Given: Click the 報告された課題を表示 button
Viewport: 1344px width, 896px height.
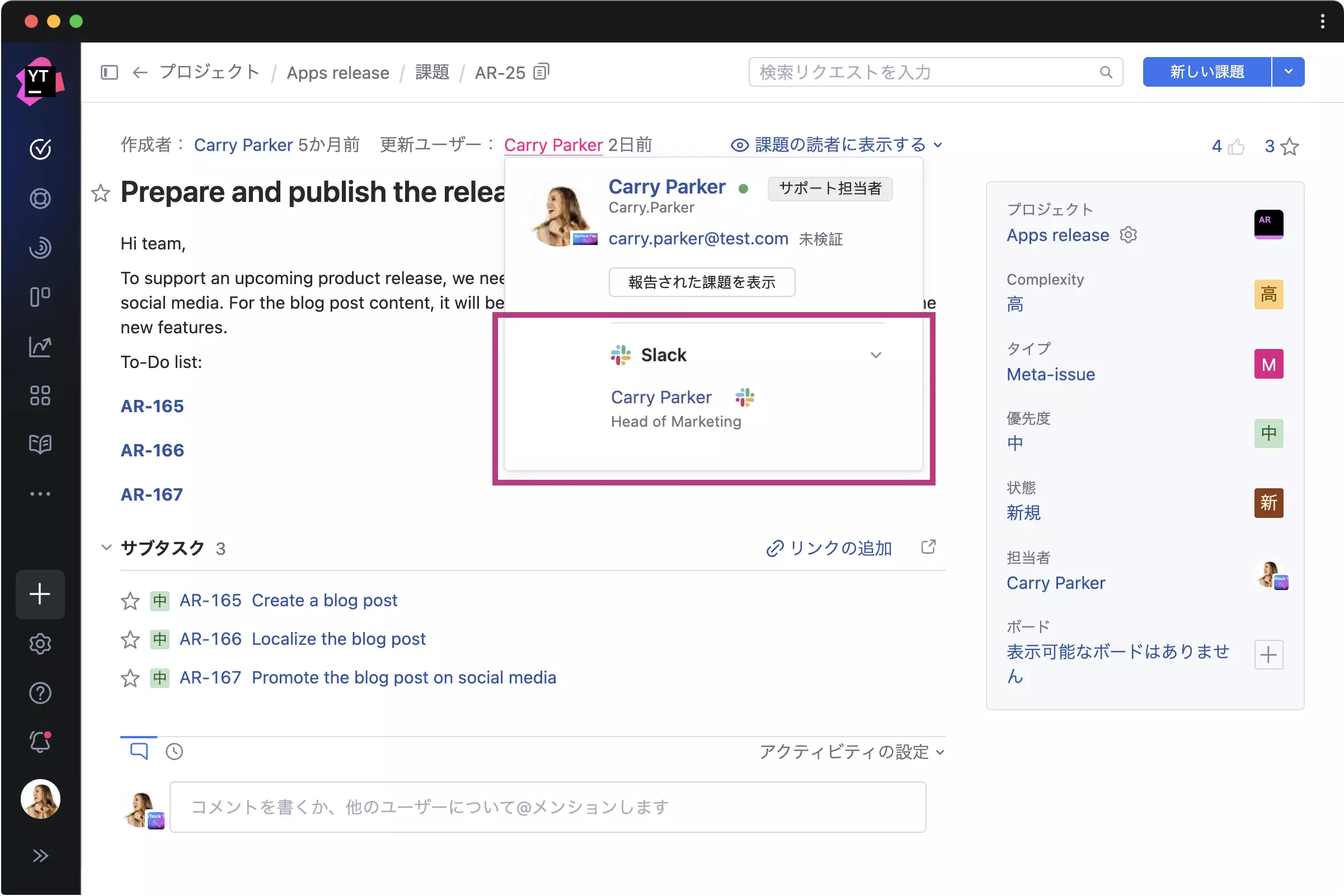Looking at the screenshot, I should 702,282.
